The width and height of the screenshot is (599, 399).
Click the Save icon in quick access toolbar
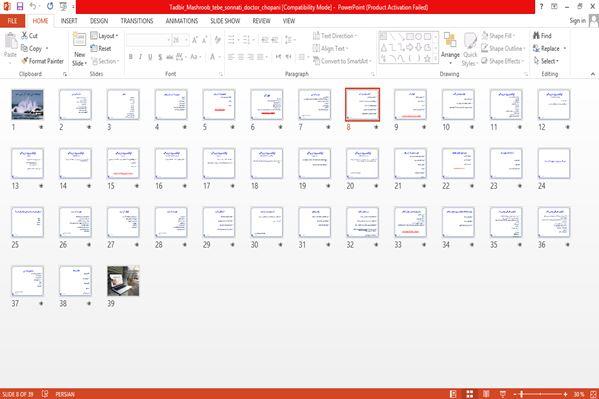pos(20,6)
